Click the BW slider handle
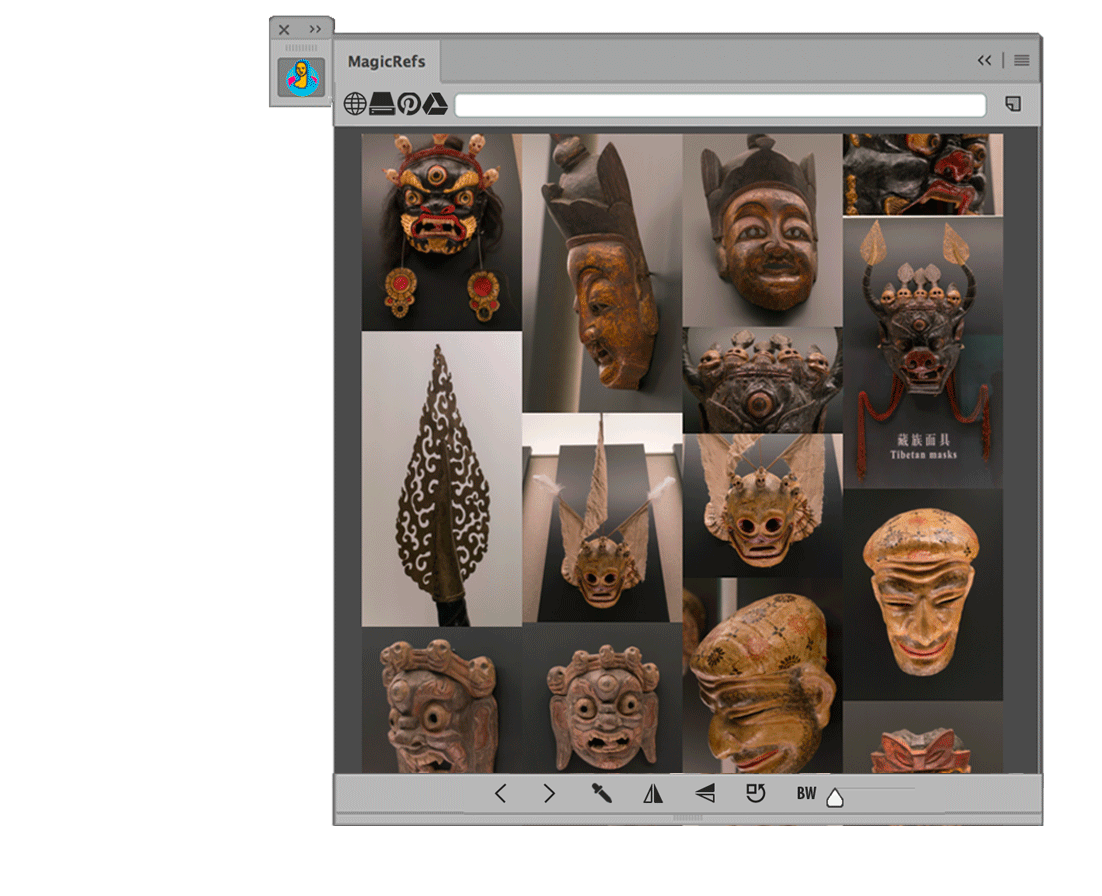The image size is (1102, 896). [x=835, y=797]
